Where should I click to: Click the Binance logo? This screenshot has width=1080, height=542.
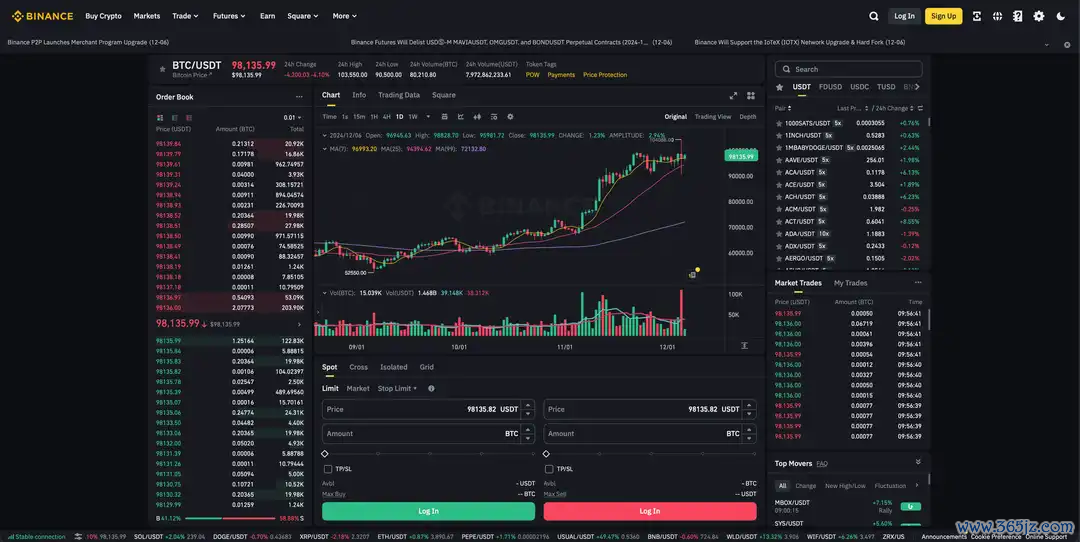42,16
